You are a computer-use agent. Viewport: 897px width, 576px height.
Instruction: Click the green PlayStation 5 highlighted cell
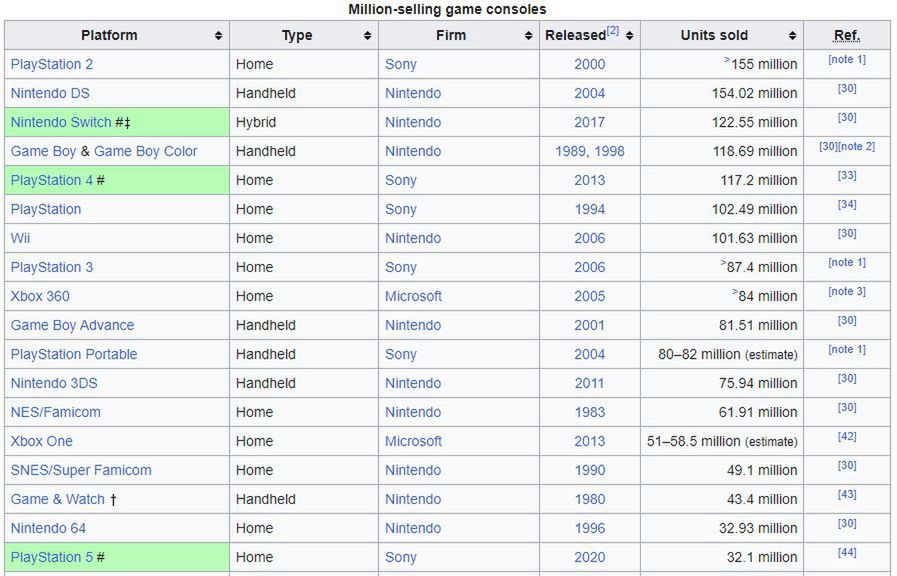[x=117, y=557]
